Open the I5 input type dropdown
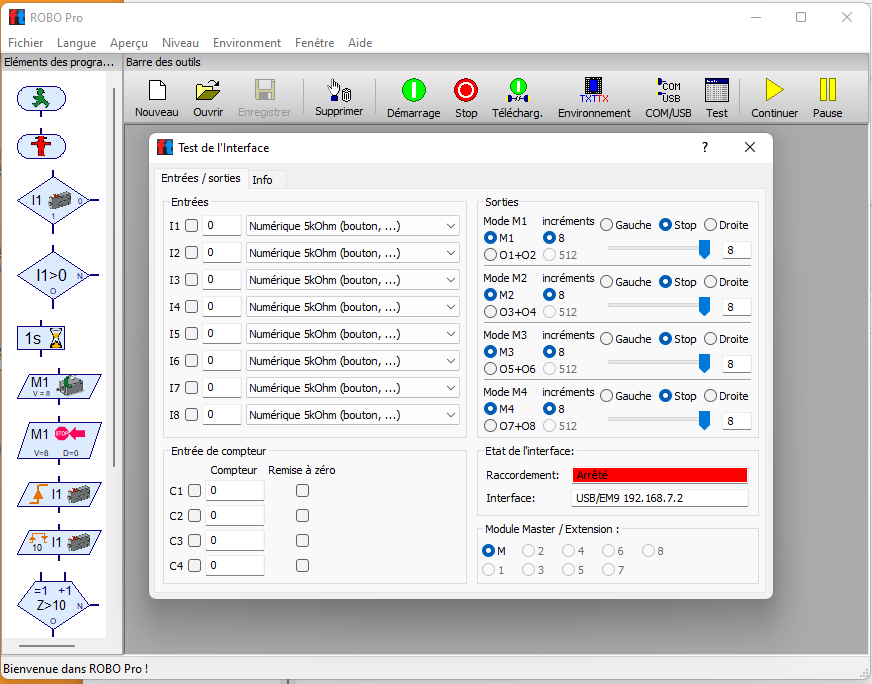The width and height of the screenshot is (872, 684). point(353,334)
